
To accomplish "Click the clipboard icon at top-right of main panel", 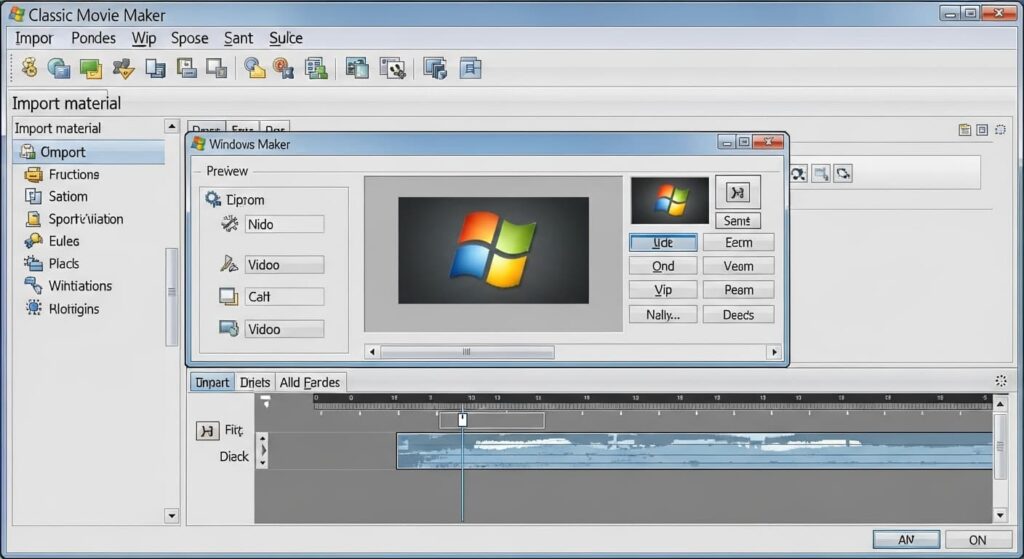I will coord(965,130).
